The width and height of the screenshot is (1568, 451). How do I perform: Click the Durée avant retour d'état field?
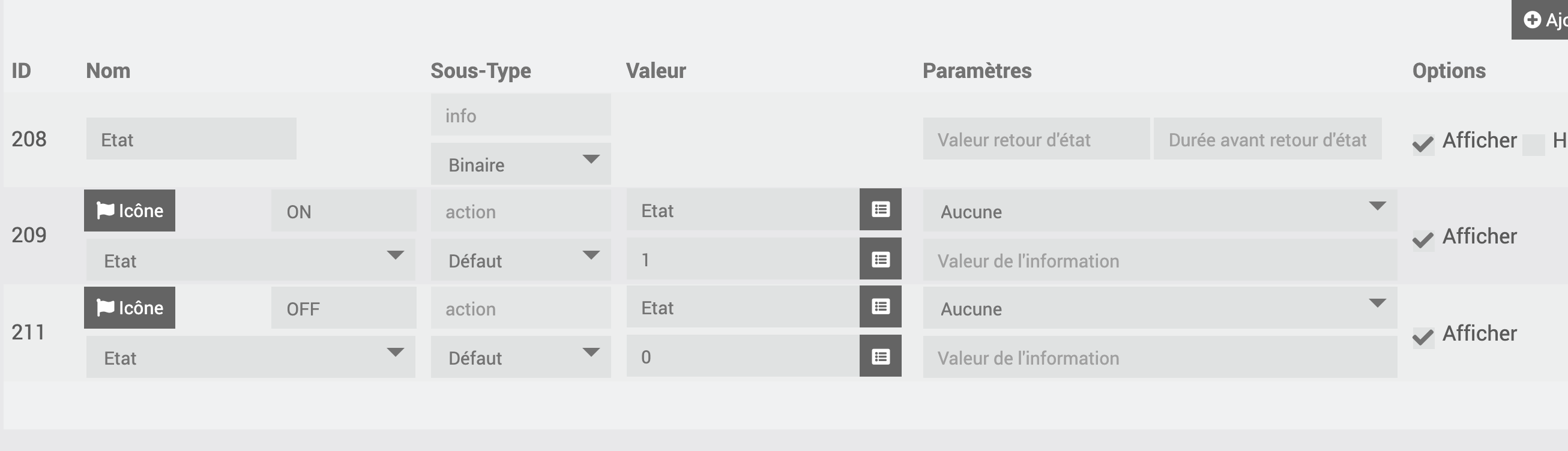[x=1267, y=139]
